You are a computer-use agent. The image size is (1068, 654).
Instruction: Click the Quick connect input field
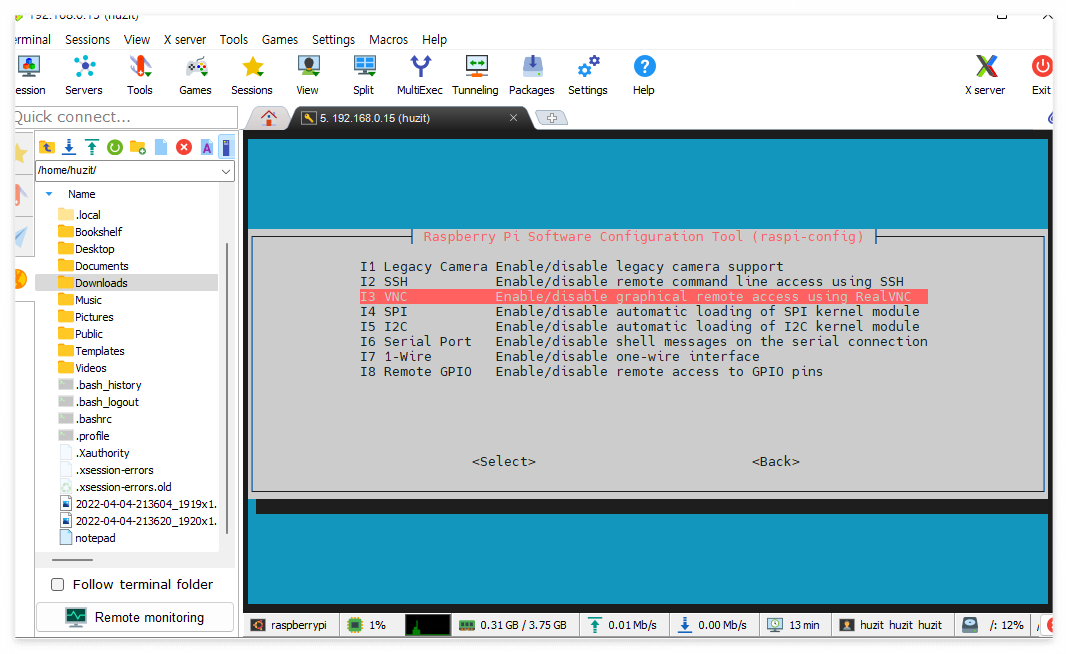click(126, 117)
